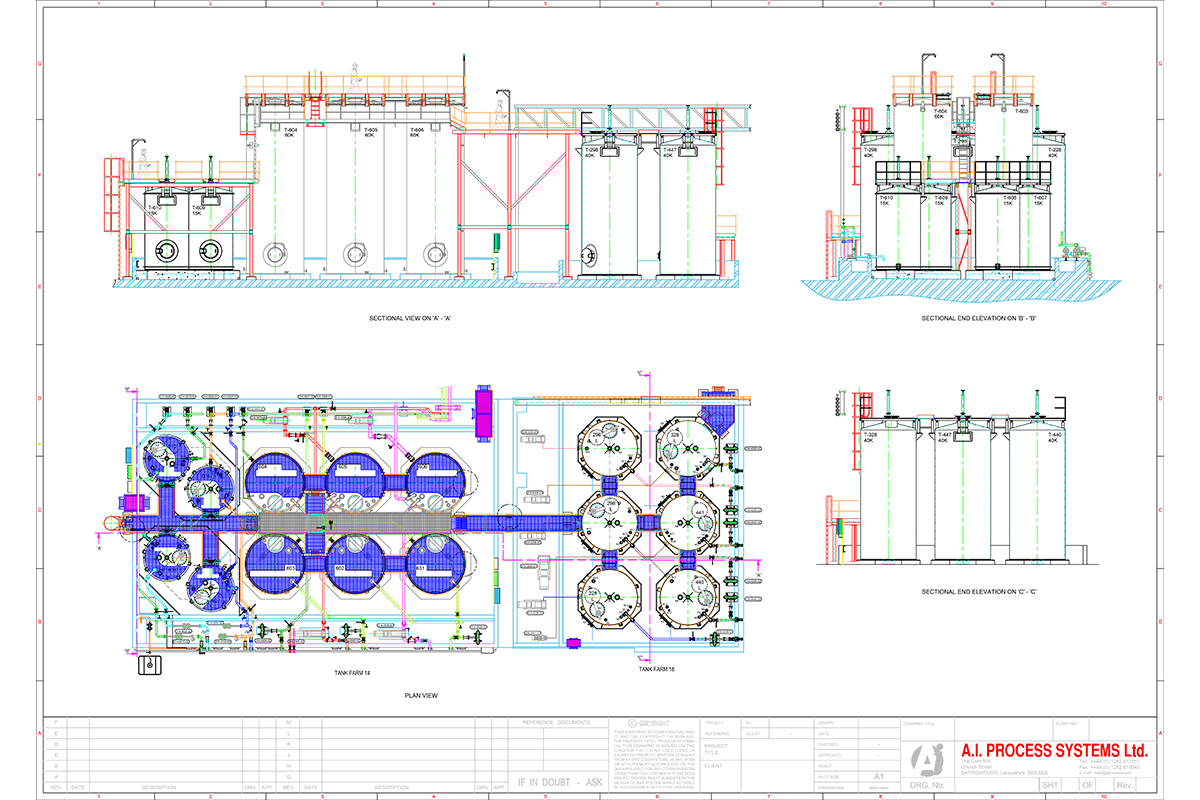Screen dimensions: 1200x800
Task: Click the T-607 15K tank label
Action: (1040, 201)
